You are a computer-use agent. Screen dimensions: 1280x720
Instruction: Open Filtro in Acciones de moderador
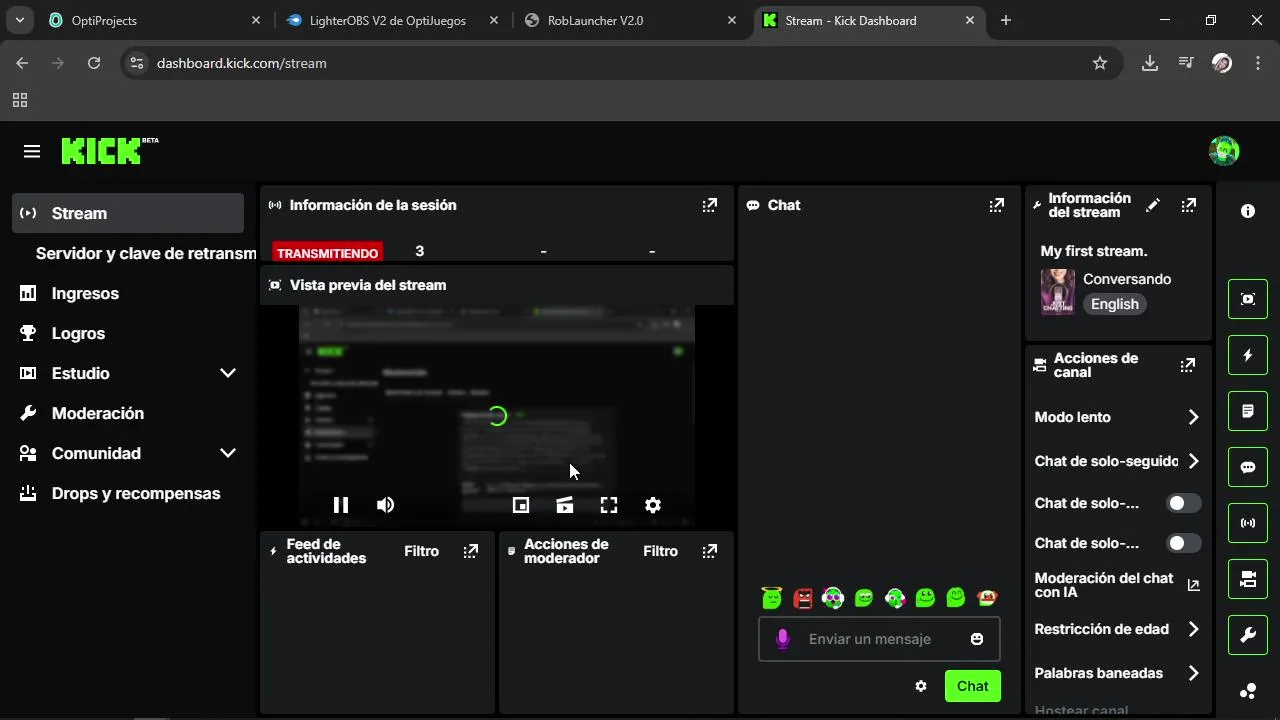coord(660,551)
